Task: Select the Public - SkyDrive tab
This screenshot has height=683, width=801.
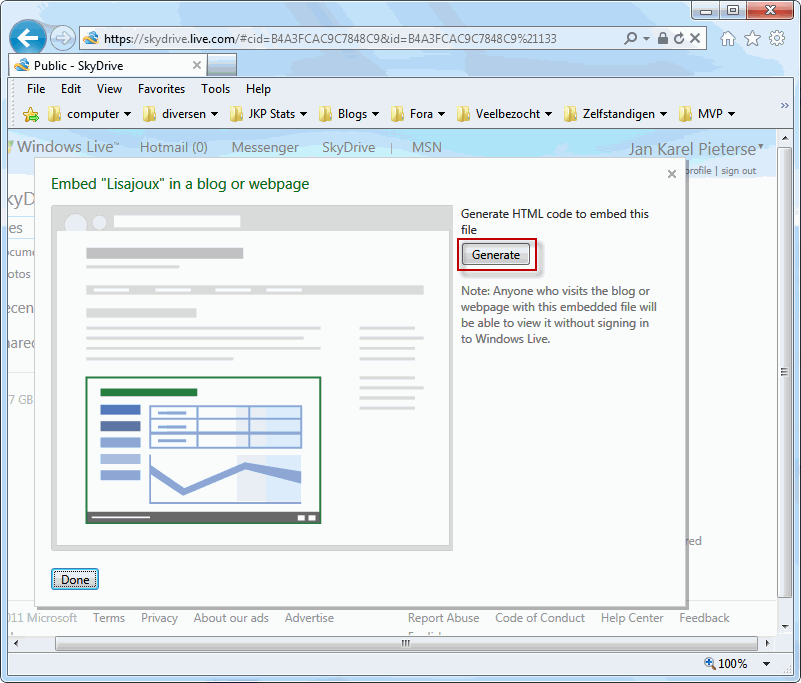Action: click(x=107, y=65)
